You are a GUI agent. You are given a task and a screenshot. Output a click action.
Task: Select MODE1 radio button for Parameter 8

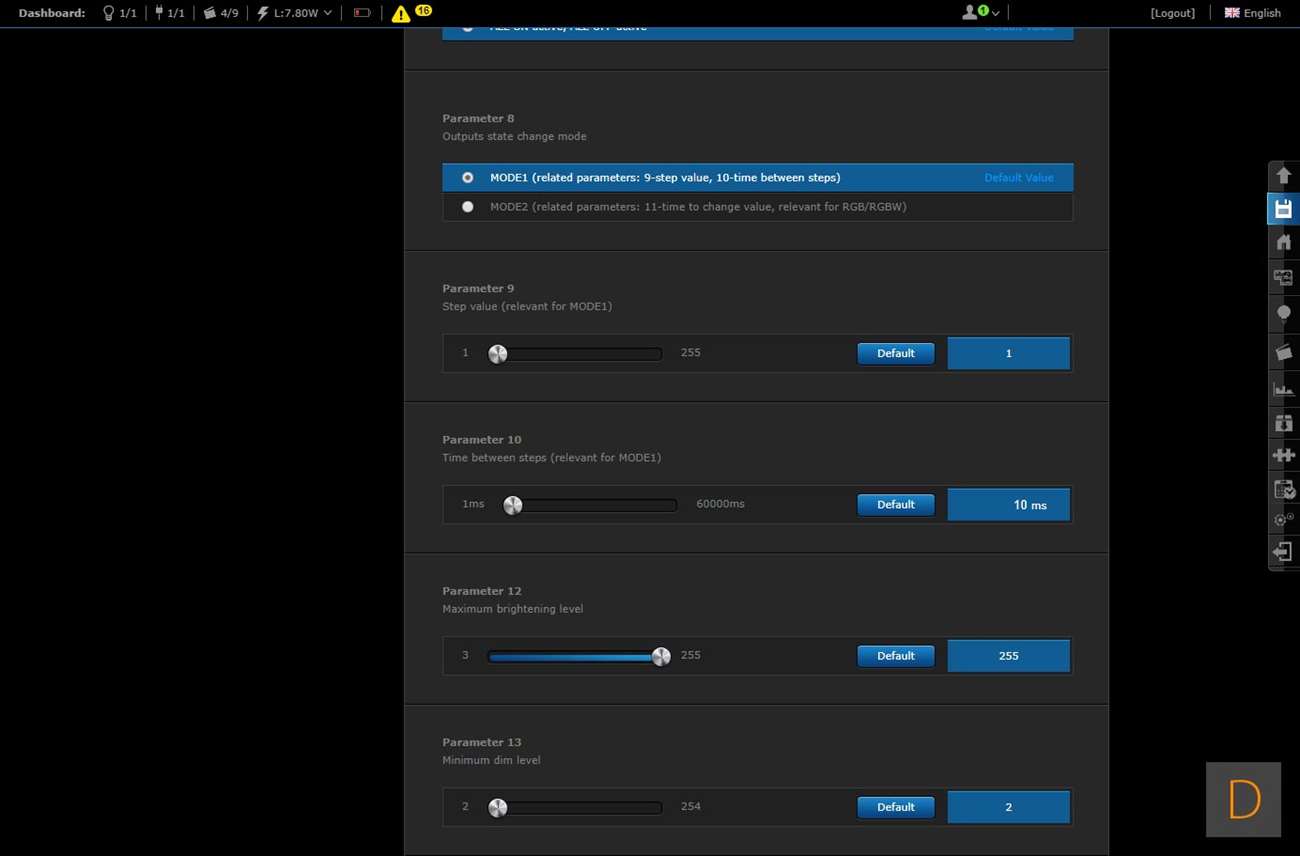(467, 178)
